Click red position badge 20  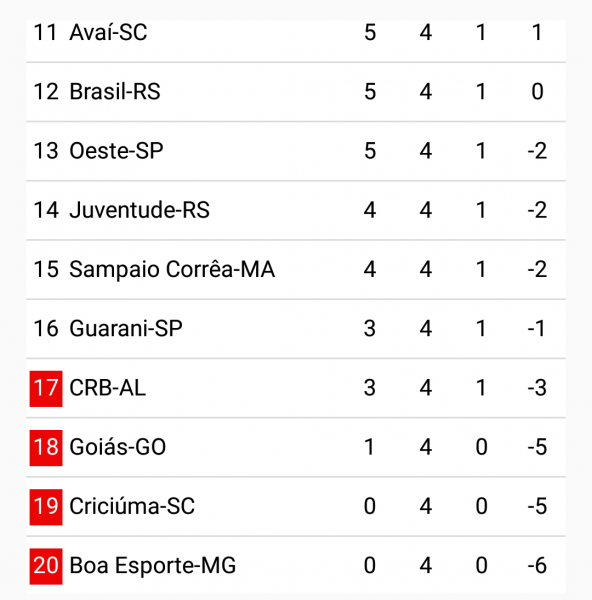pyautogui.click(x=46, y=566)
